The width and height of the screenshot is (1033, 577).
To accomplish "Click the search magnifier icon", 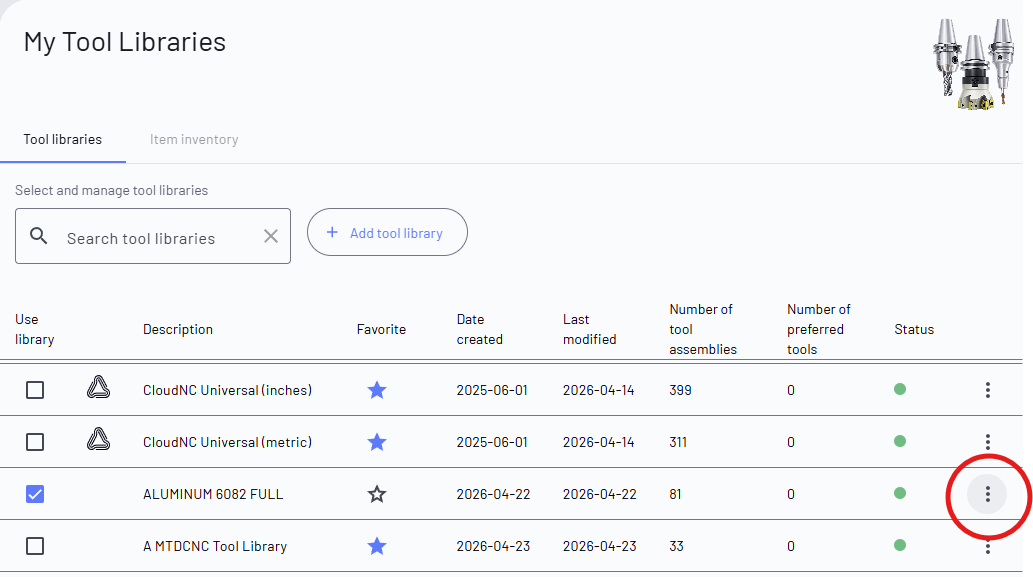I will [x=39, y=236].
